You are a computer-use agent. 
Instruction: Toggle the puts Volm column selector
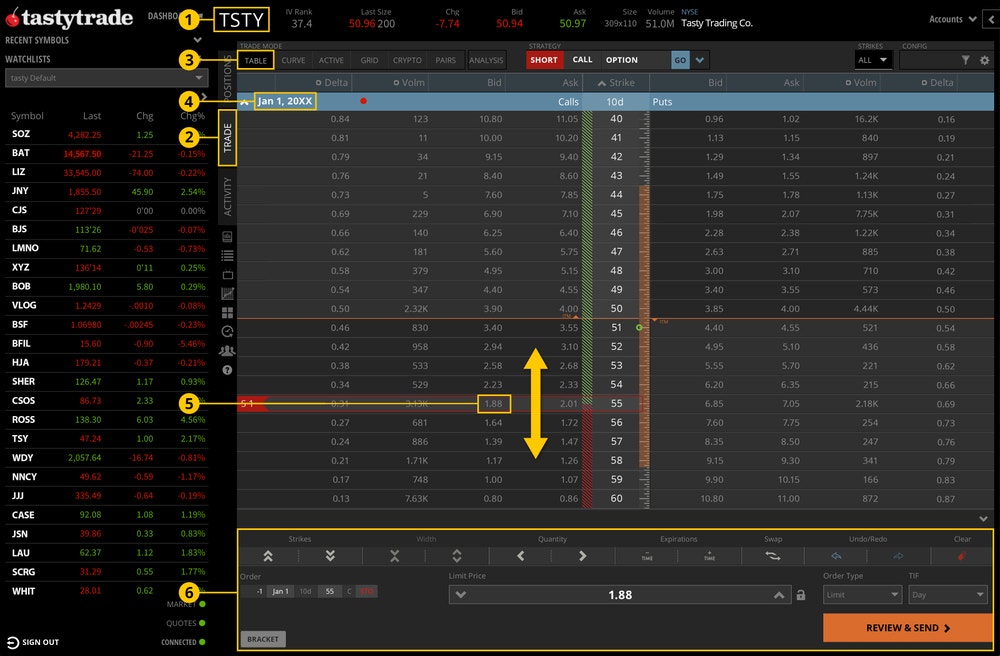click(848, 83)
